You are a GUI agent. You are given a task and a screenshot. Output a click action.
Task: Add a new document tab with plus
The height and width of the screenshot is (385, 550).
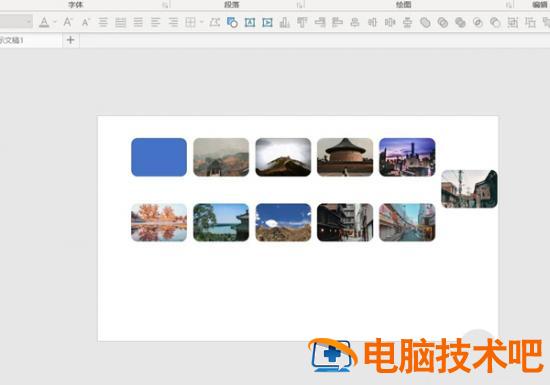[71, 40]
